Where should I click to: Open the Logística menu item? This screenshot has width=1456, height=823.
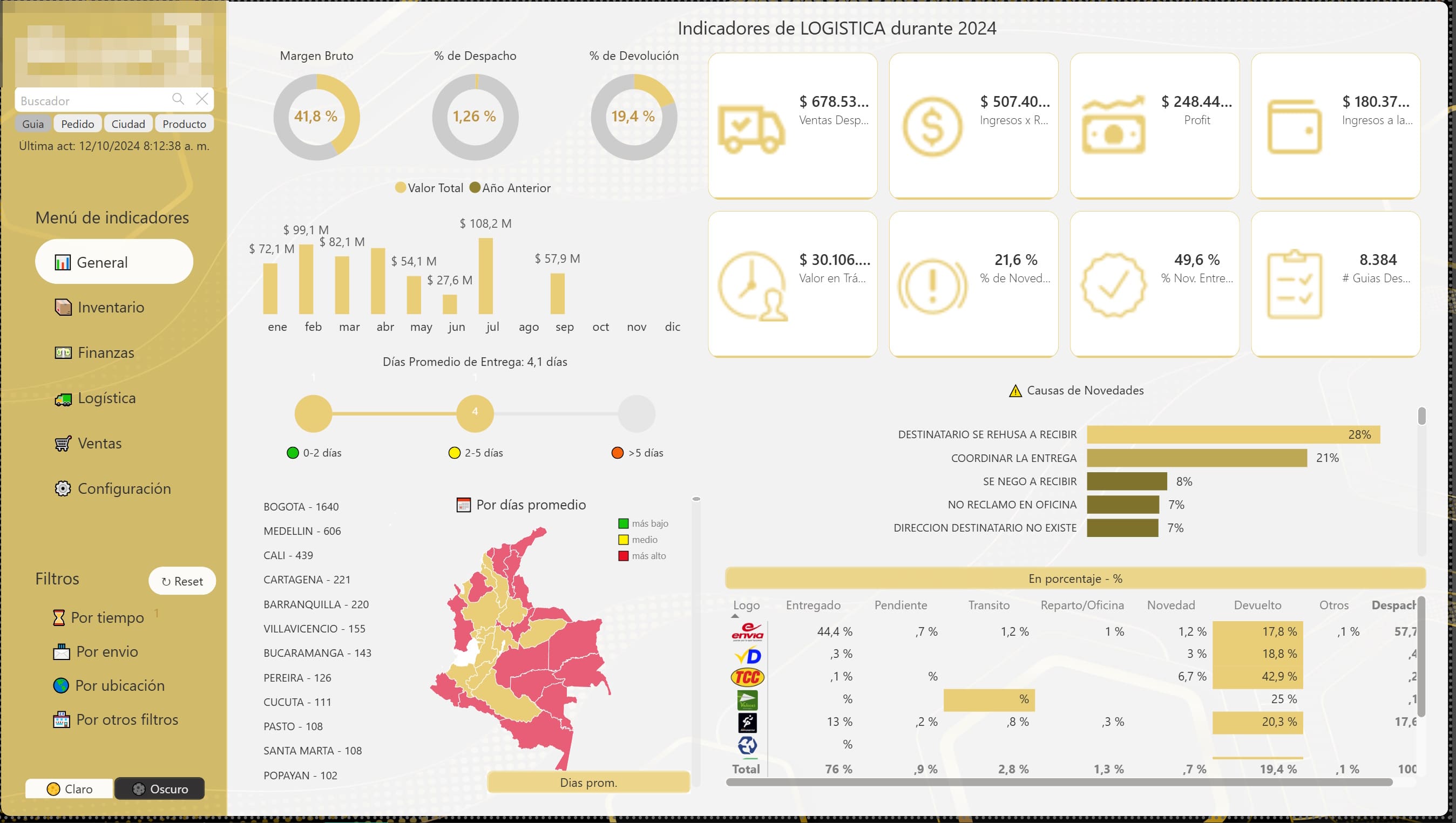tap(95, 398)
